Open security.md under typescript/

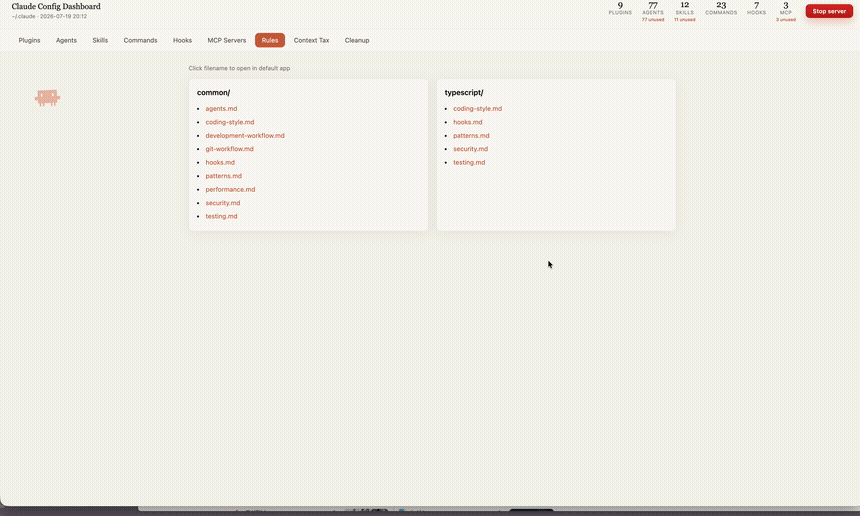(471, 149)
